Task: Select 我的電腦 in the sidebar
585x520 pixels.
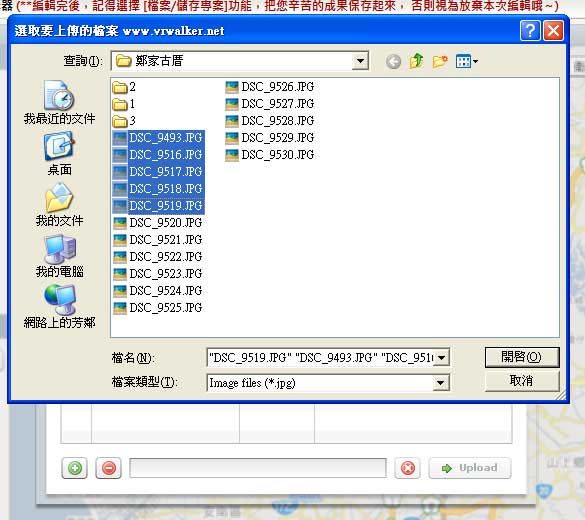Action: (x=59, y=256)
